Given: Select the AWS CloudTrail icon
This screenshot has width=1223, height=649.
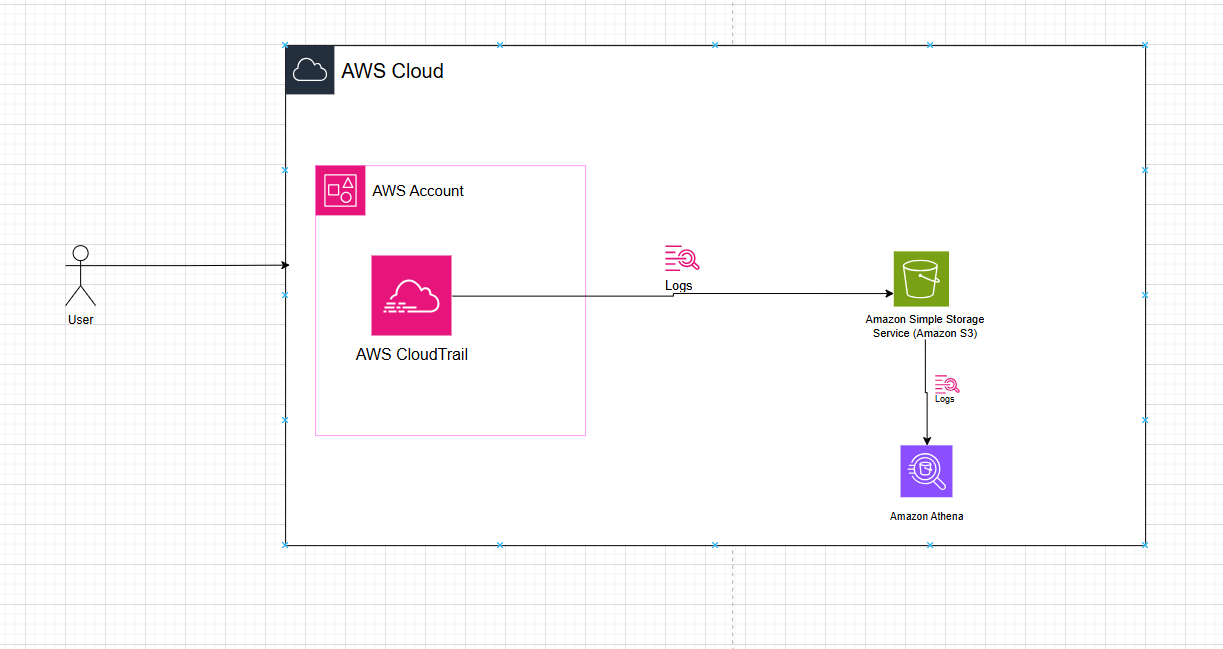Looking at the screenshot, I should (411, 295).
